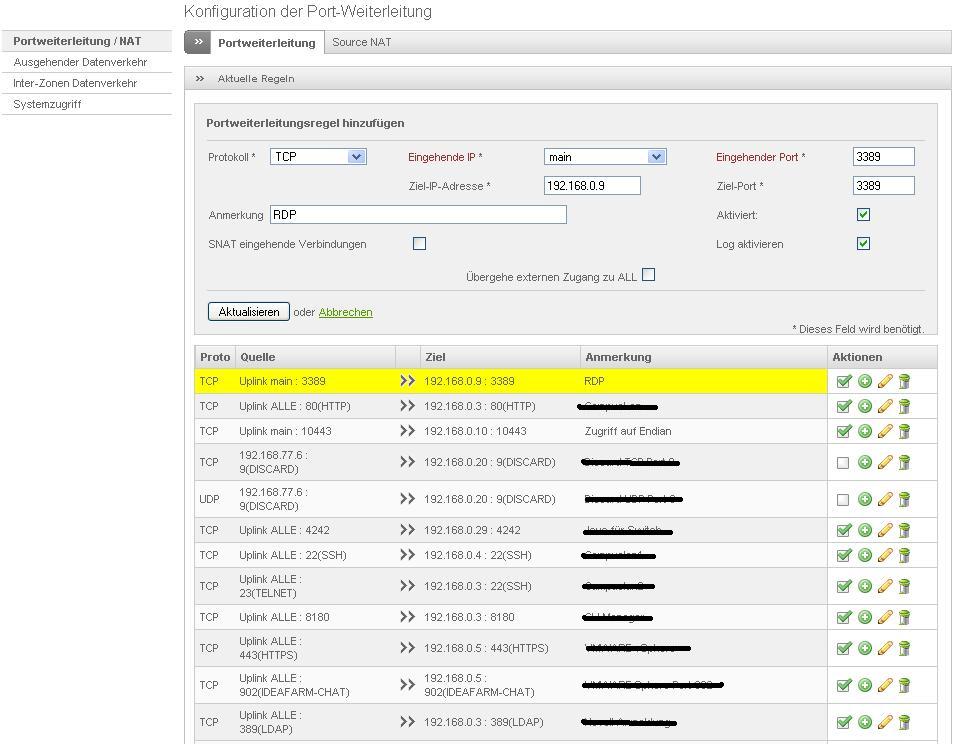Screen dimensions: 955x747
Task: Click the Ziel-IP-Adresse input field
Action: (592, 186)
